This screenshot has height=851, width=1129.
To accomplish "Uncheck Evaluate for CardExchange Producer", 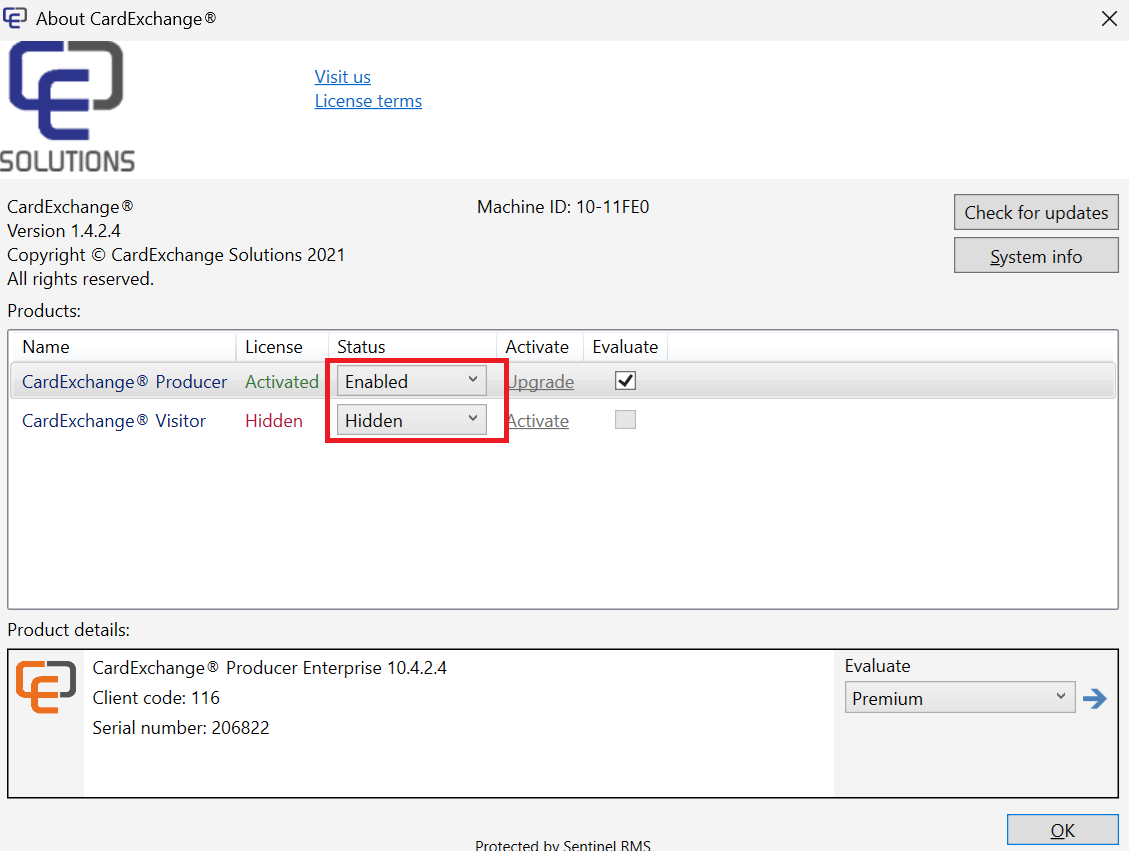I will [x=625, y=381].
